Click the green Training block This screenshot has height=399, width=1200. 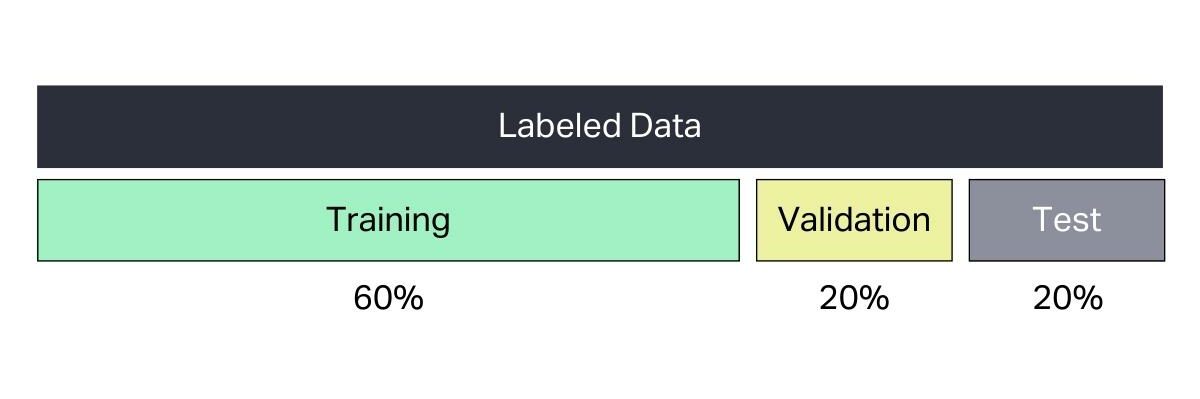click(388, 220)
